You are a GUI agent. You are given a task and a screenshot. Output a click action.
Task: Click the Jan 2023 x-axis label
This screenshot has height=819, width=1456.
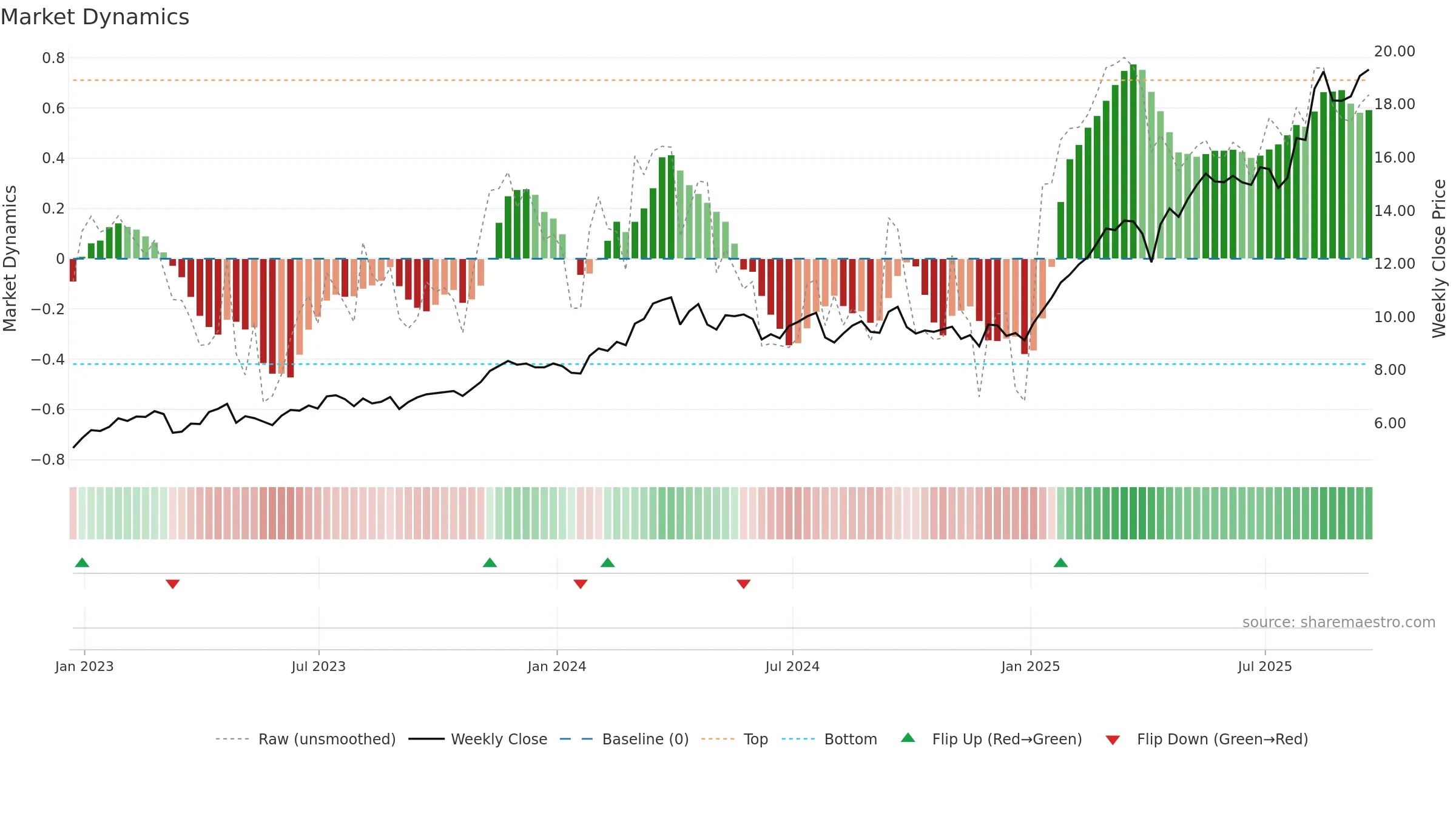84,666
